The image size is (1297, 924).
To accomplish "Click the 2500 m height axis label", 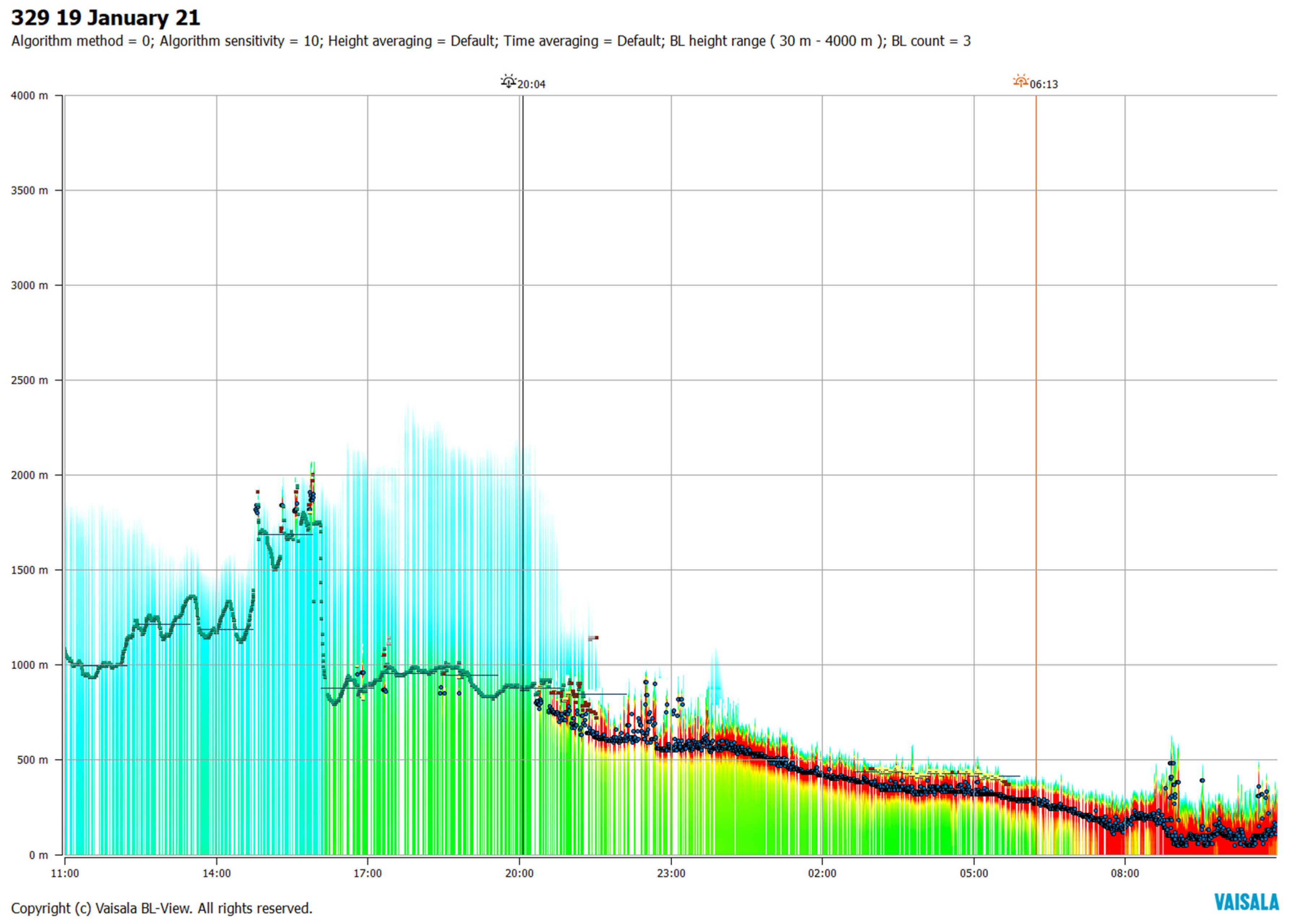I will point(29,380).
